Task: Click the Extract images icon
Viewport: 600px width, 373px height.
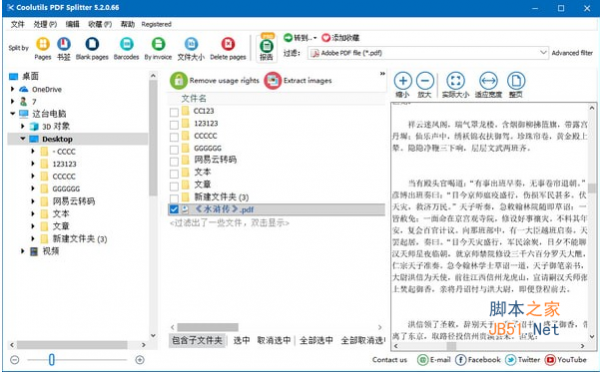Action: click(x=272, y=81)
